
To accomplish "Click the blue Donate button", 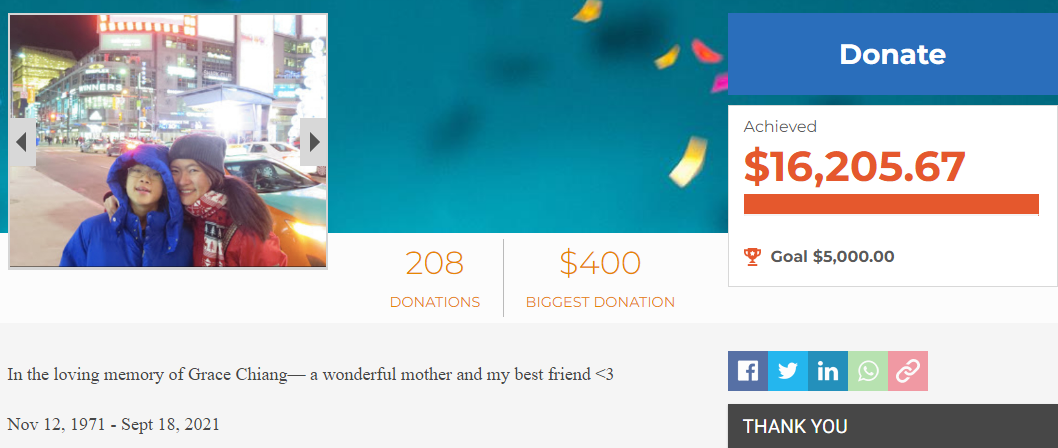I will [892, 54].
